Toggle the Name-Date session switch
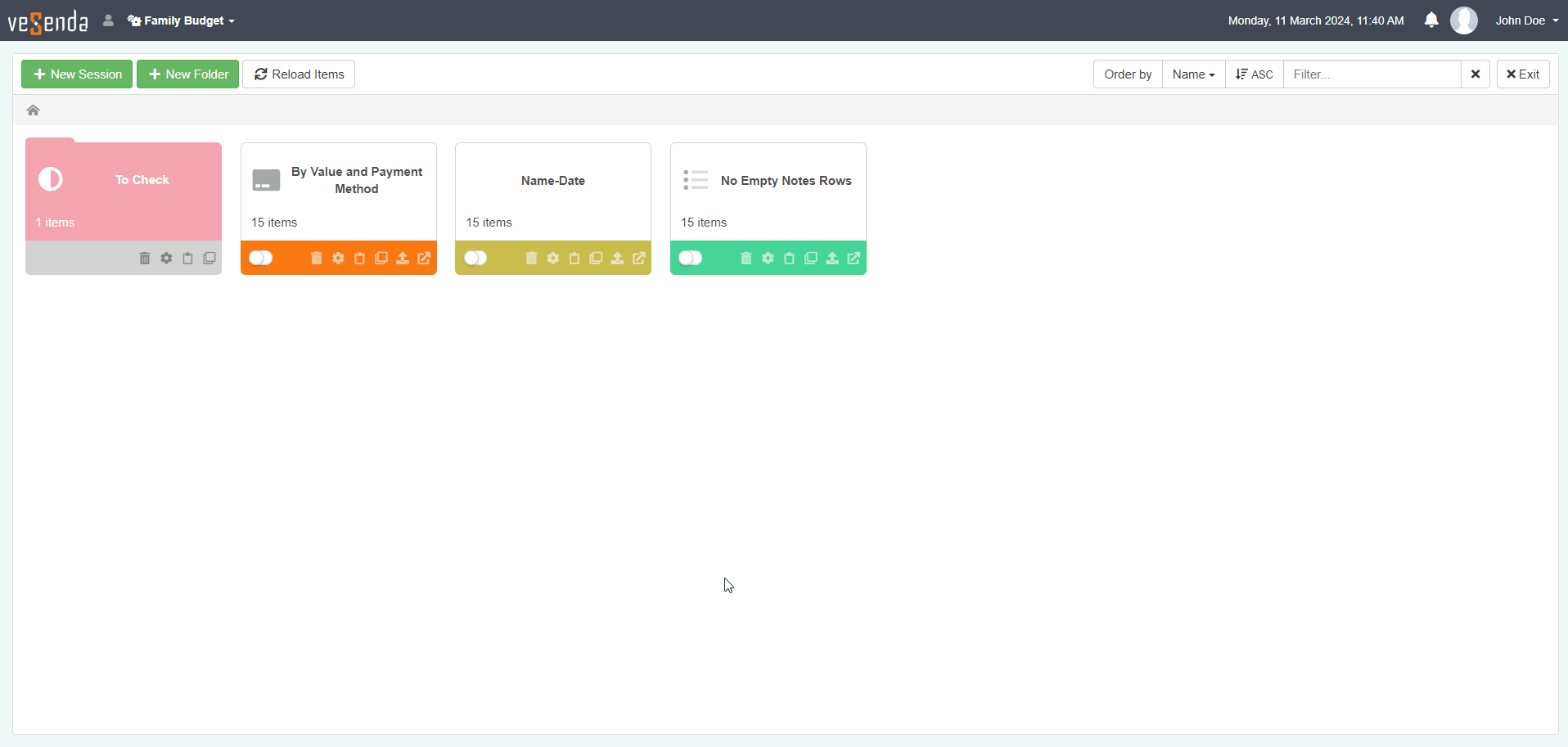This screenshot has width=1568, height=747. click(475, 259)
